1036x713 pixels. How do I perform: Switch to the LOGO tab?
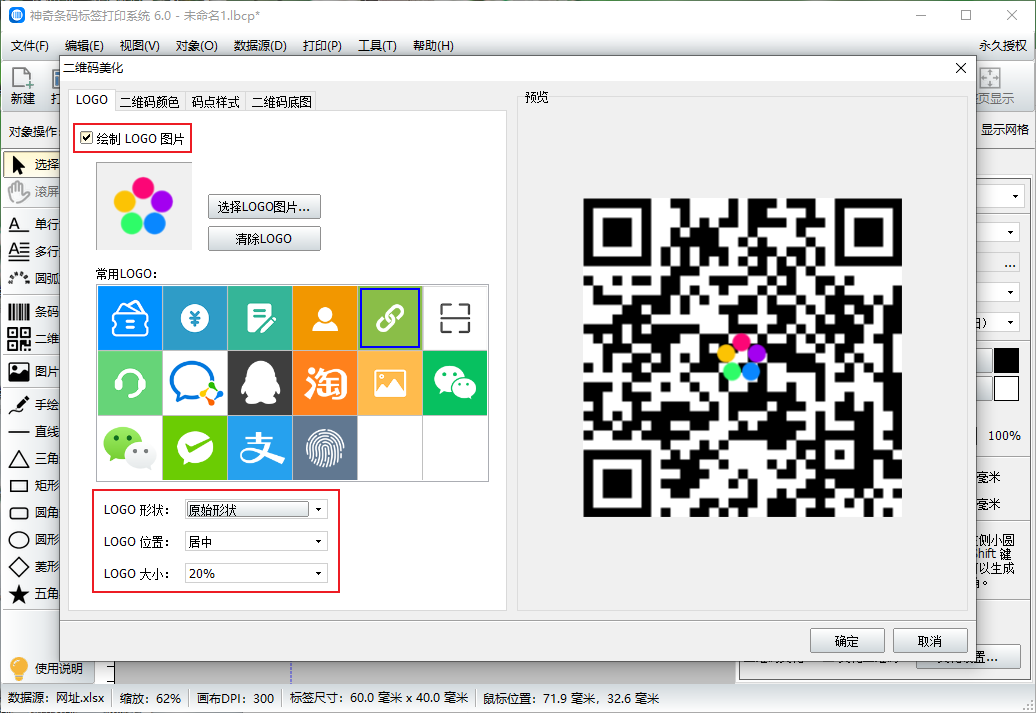[x=91, y=100]
